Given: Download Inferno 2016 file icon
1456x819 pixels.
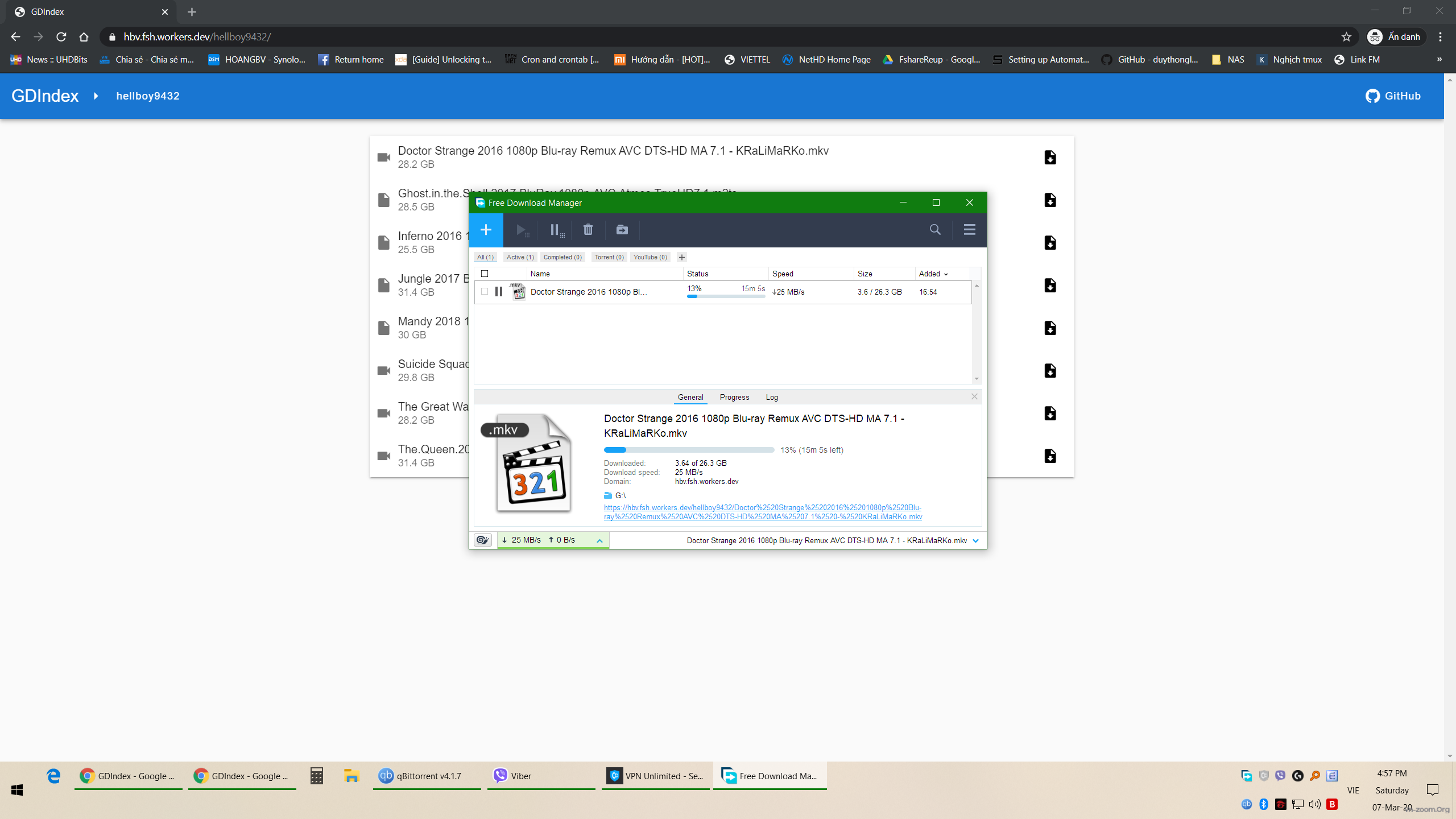Looking at the screenshot, I should point(1050,243).
